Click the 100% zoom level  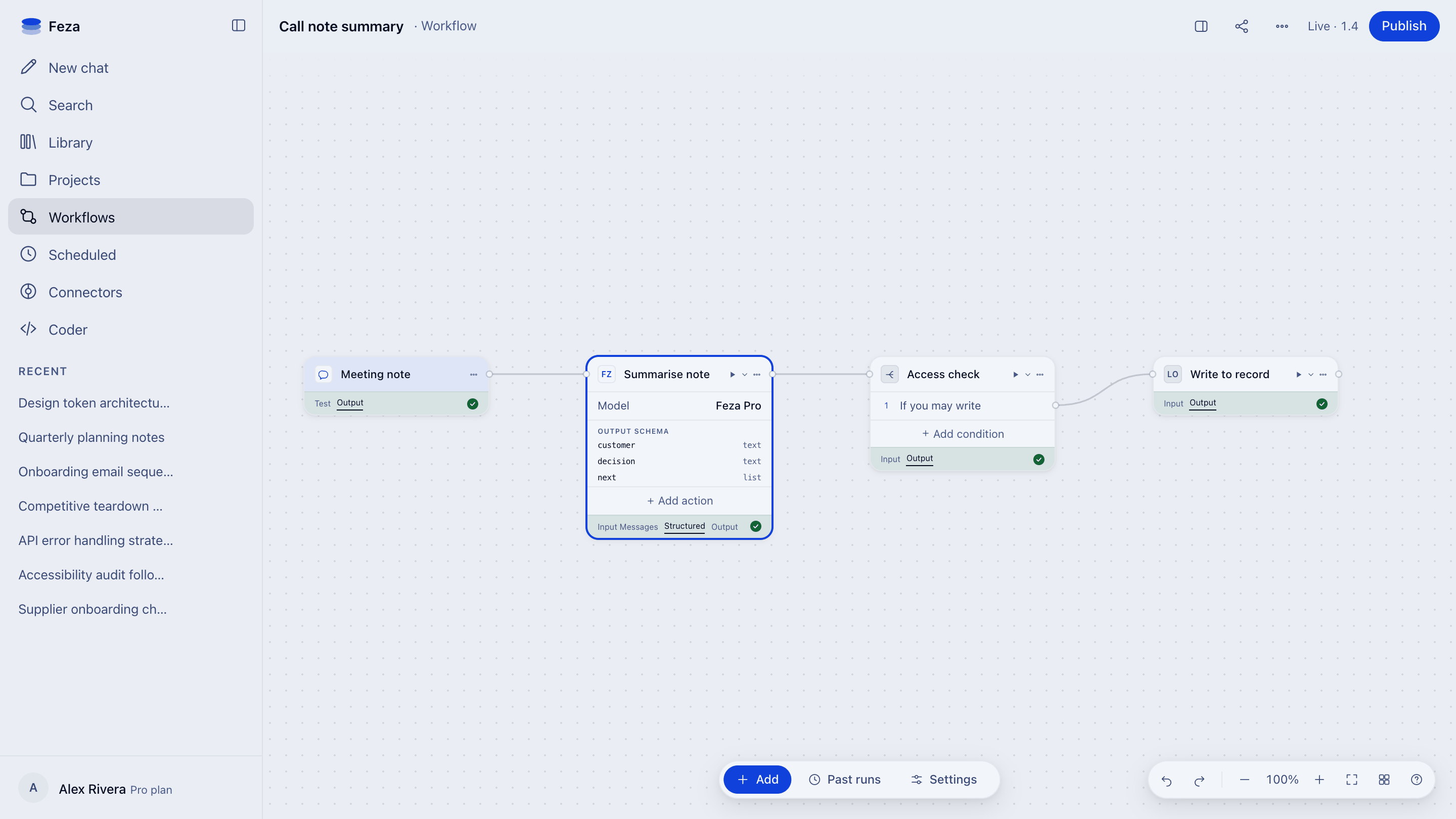click(x=1282, y=780)
